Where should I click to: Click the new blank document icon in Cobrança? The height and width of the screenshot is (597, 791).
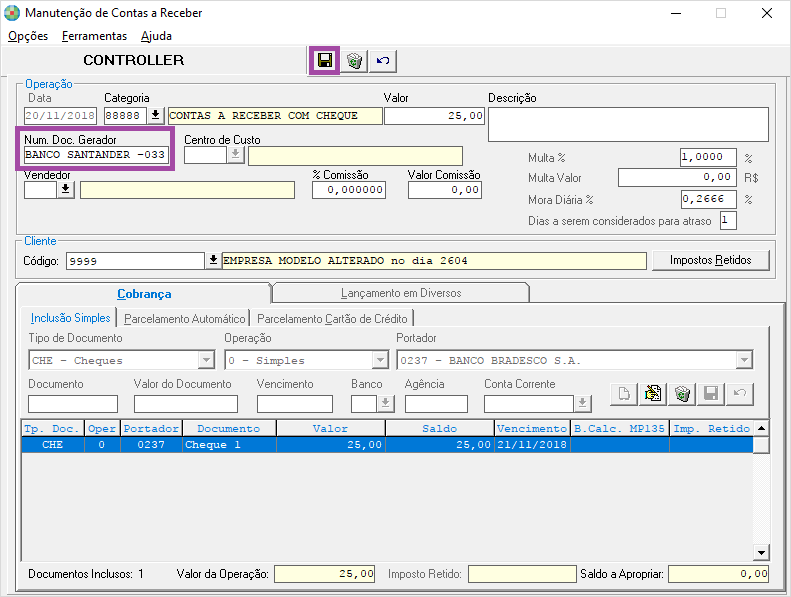624,394
